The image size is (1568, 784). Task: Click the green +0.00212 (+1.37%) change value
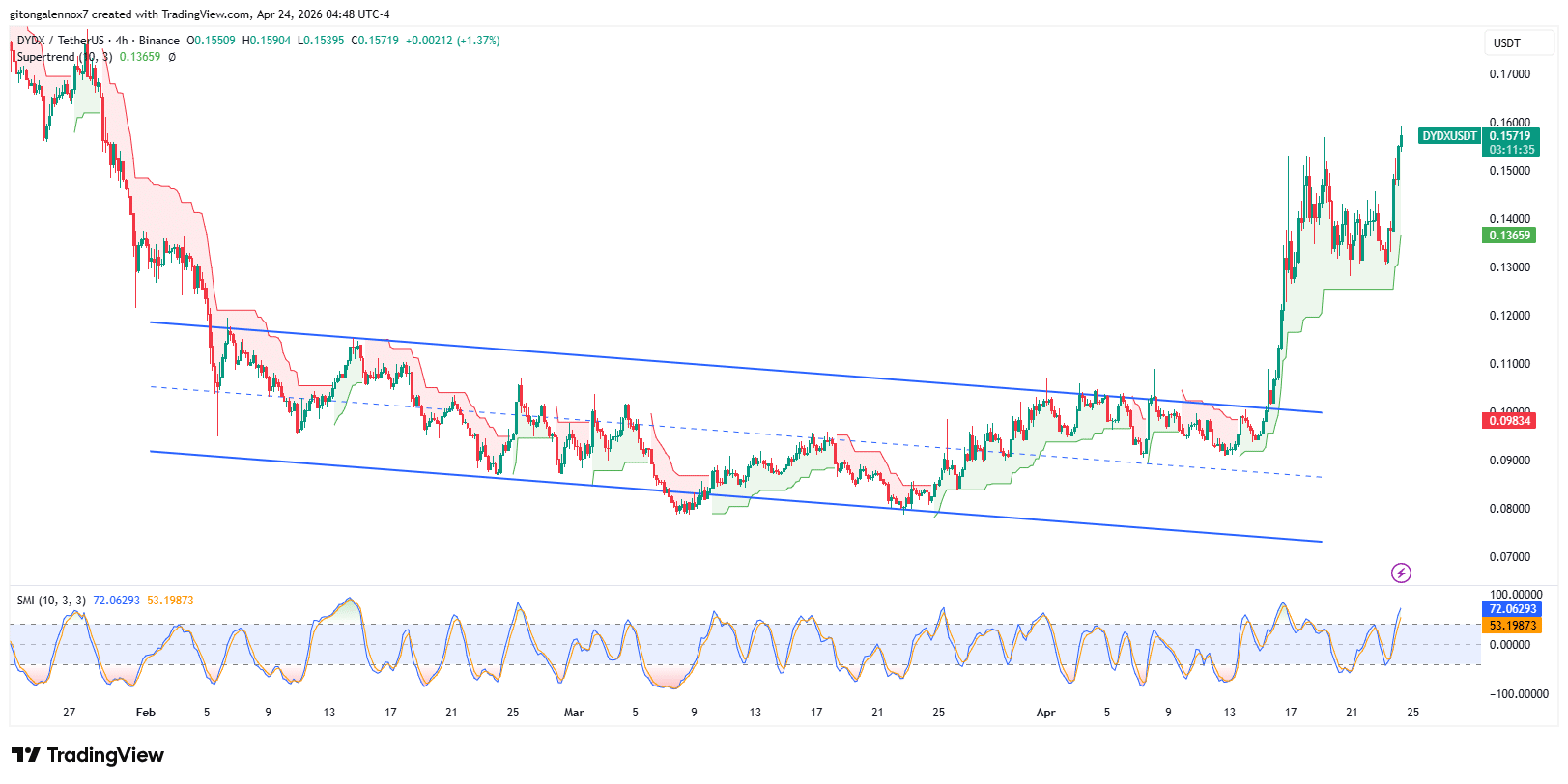pyautogui.click(x=452, y=41)
